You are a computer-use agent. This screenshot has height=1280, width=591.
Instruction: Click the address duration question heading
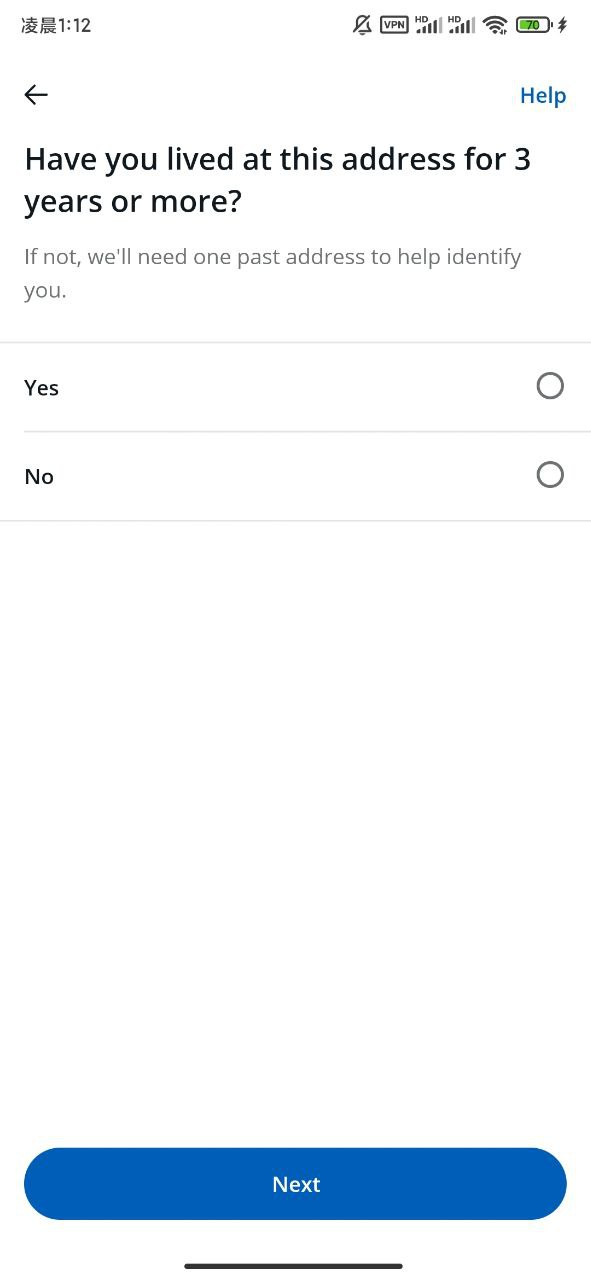tap(278, 180)
